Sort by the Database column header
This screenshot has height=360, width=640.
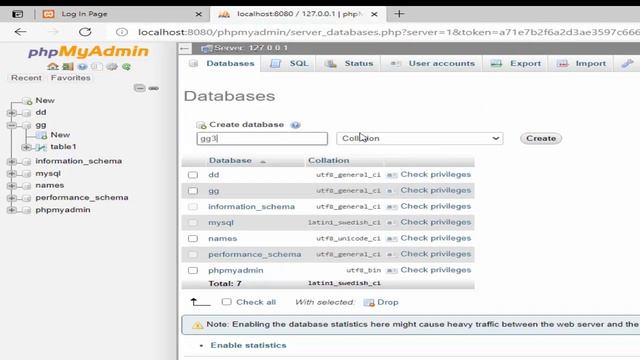click(x=230, y=160)
